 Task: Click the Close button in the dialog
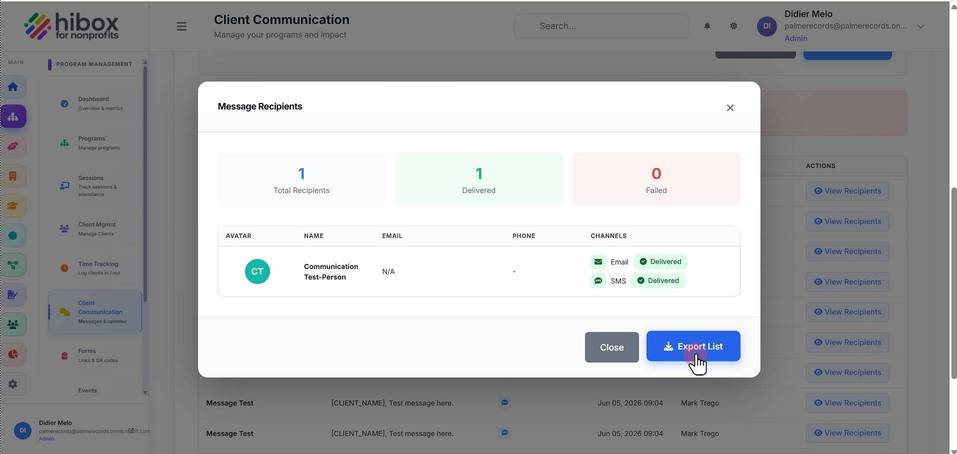[x=612, y=347]
